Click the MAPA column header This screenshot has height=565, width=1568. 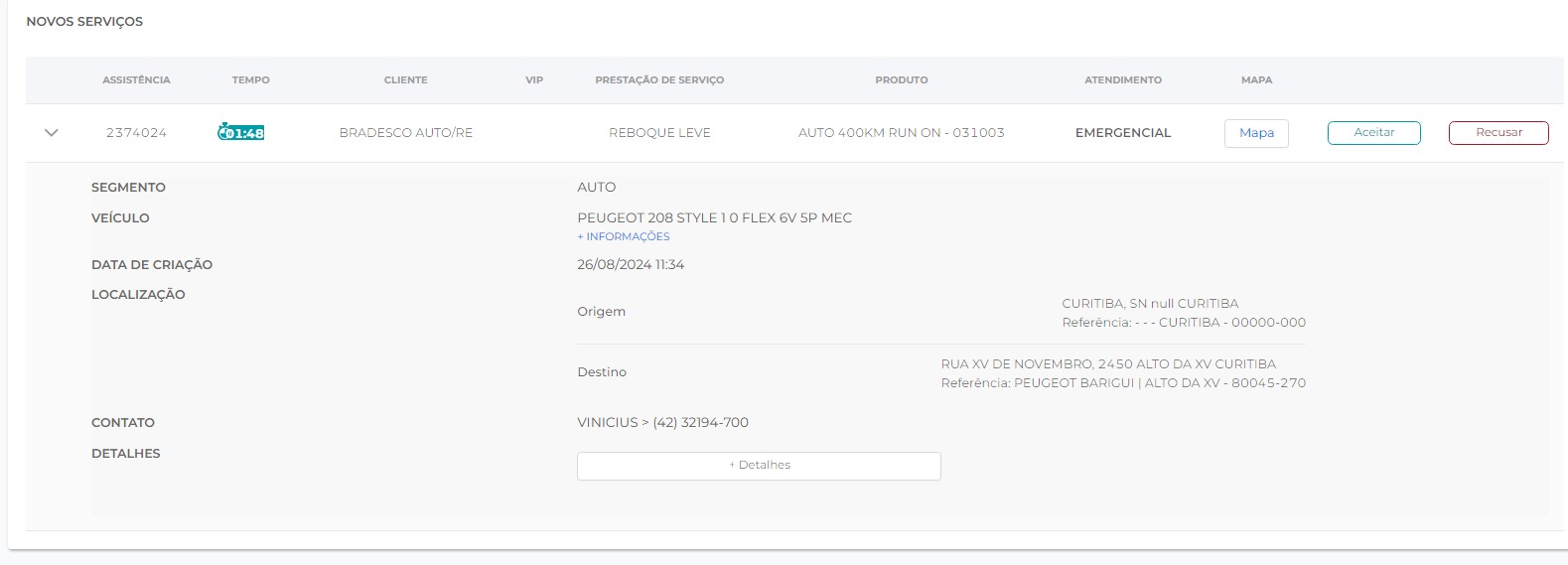[1256, 80]
